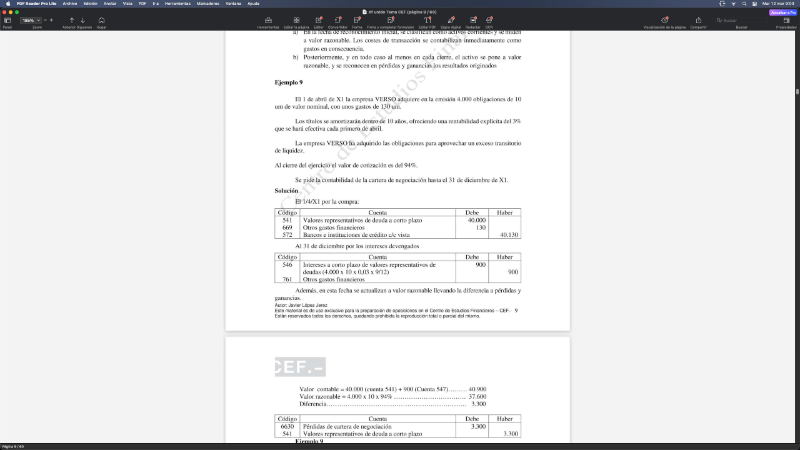
Task: Select the Editar PDF tool
Action: point(427,20)
